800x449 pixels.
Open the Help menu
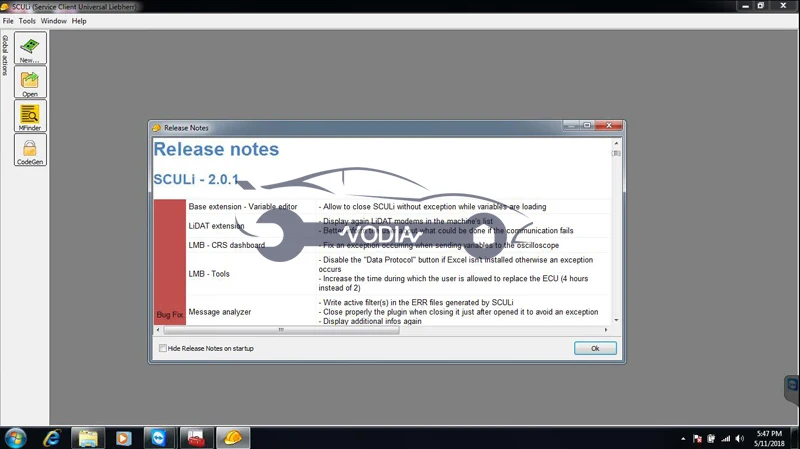(x=79, y=21)
